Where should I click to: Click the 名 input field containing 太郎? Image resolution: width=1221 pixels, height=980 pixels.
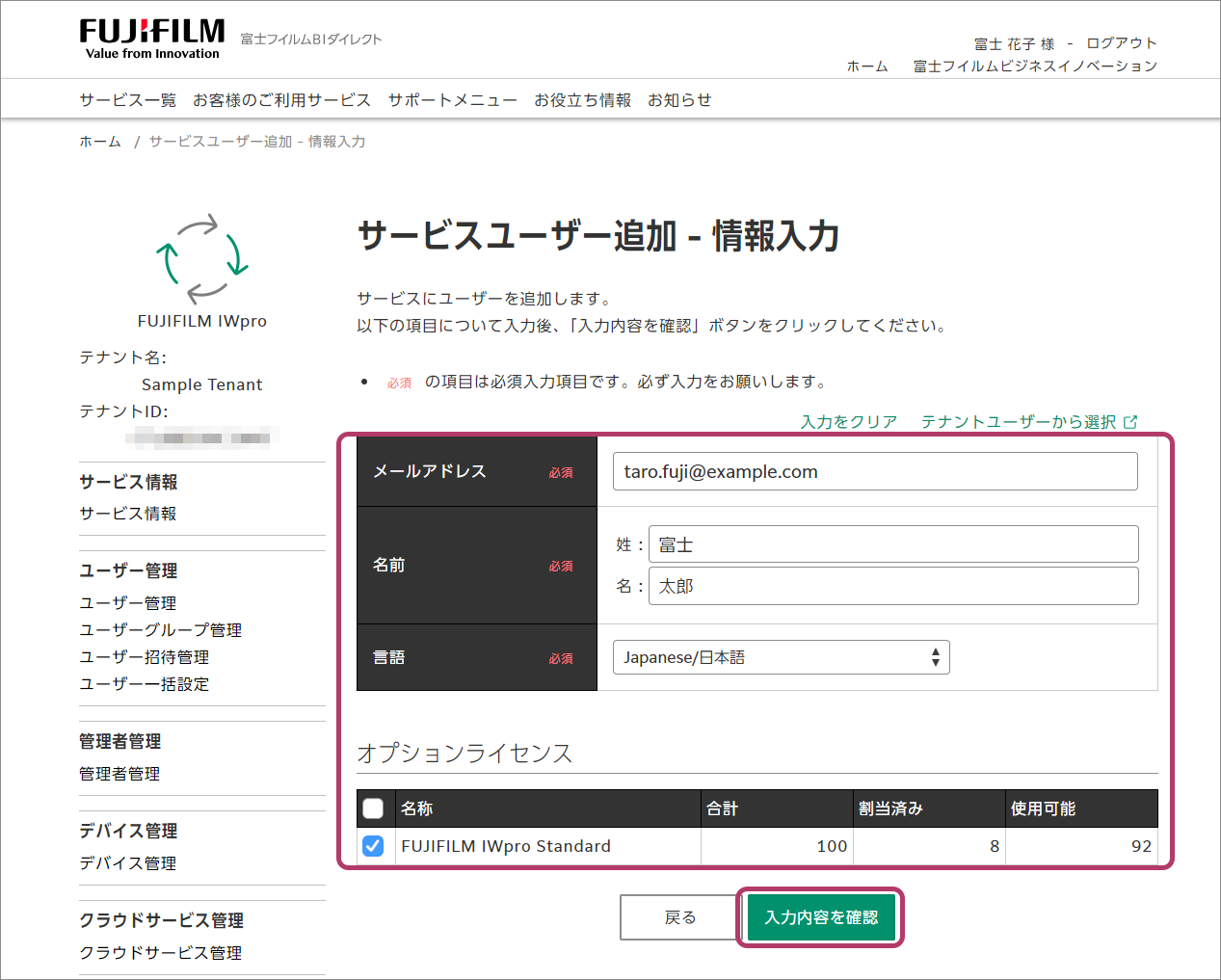[x=893, y=586]
